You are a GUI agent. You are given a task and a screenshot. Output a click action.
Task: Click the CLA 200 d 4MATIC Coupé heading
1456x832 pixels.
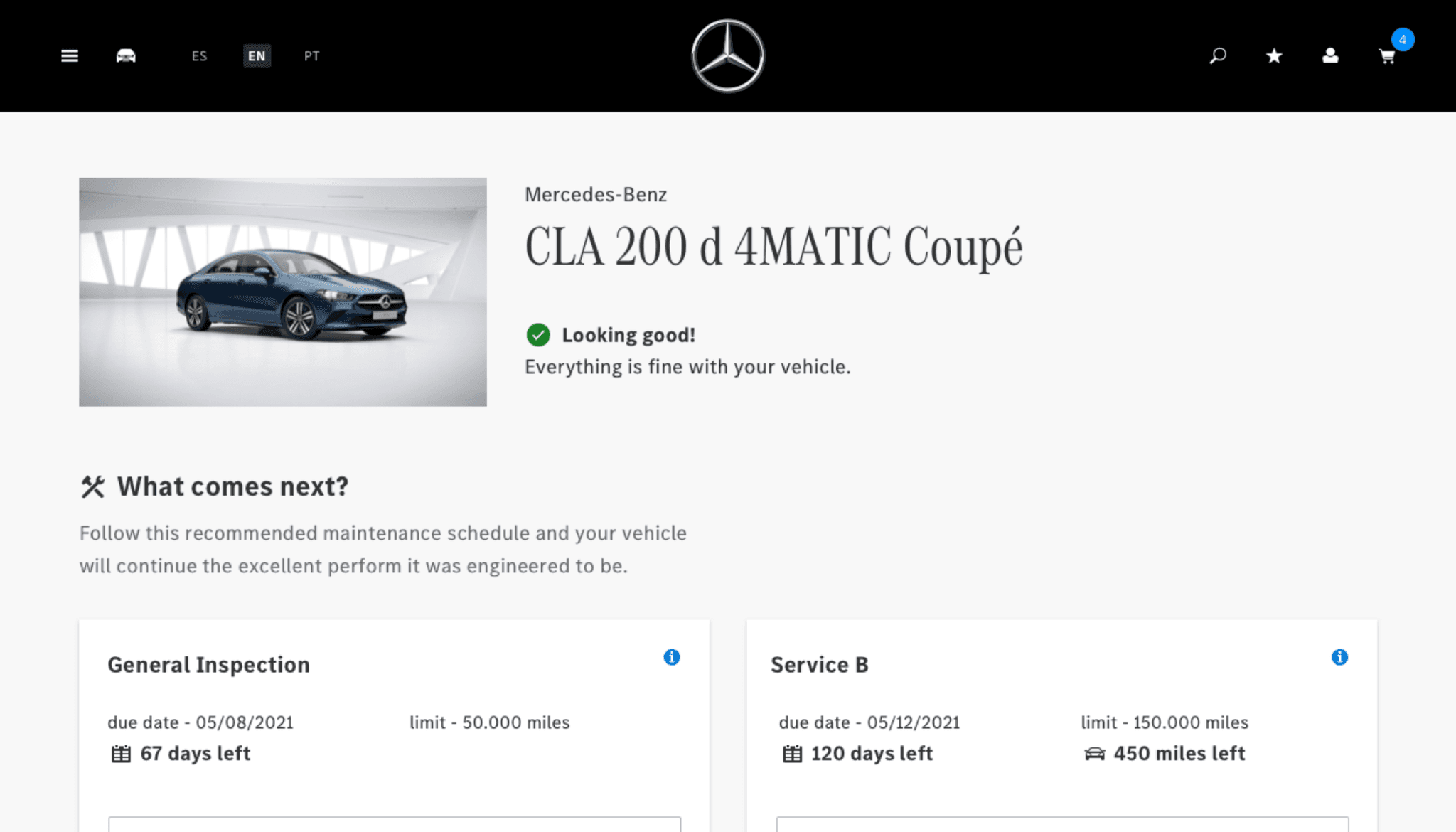coord(774,247)
